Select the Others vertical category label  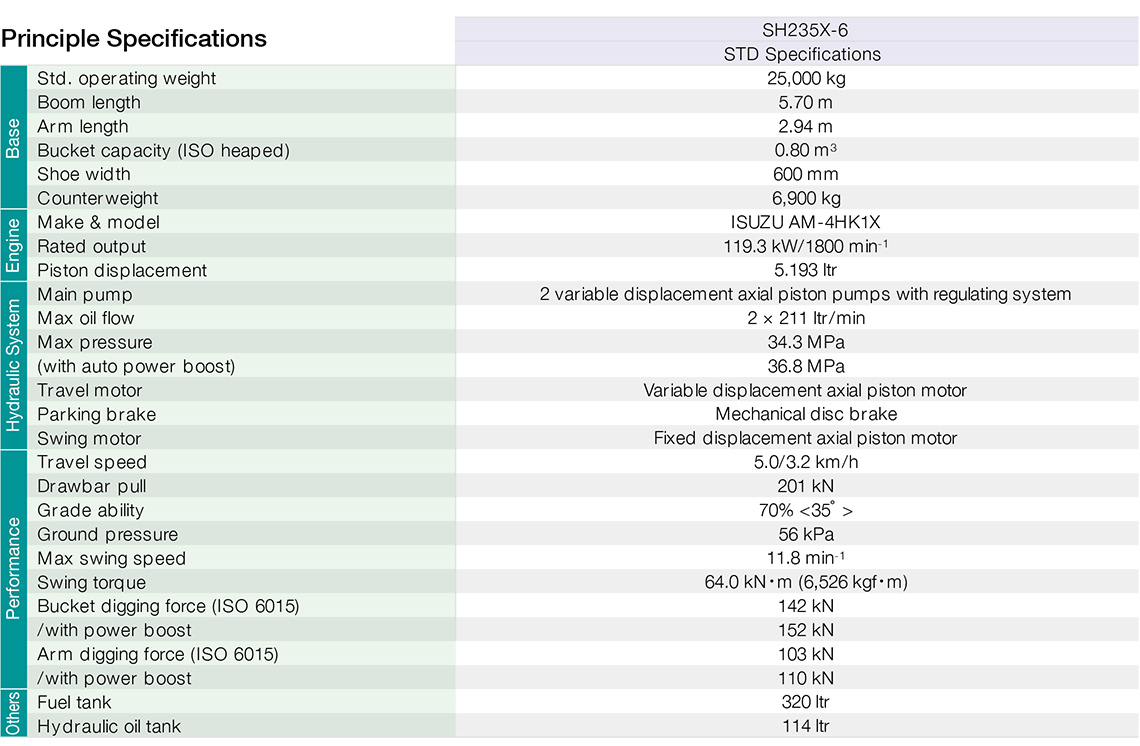click(14, 714)
